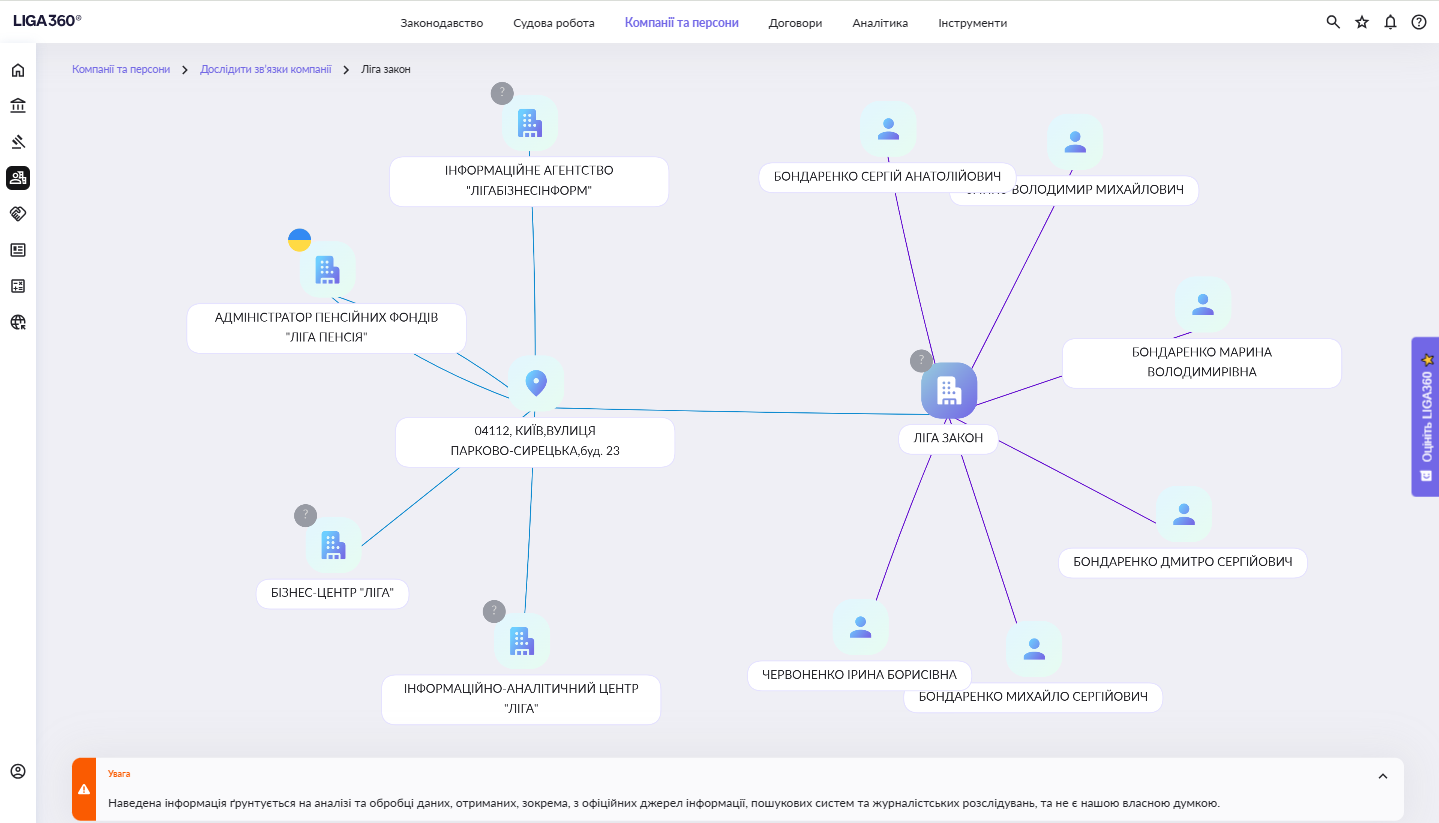Click question badge on ІНФОРМАЦІЙНО-АНАЛІТИЧНИЙ ЦЕНТР node
The image size is (1439, 823).
pos(494,611)
